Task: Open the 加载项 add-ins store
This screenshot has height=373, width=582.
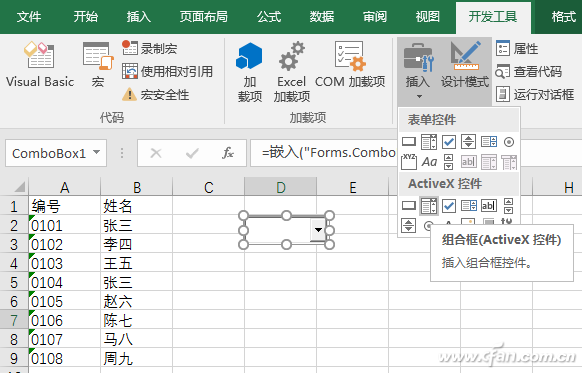Action: point(249,72)
